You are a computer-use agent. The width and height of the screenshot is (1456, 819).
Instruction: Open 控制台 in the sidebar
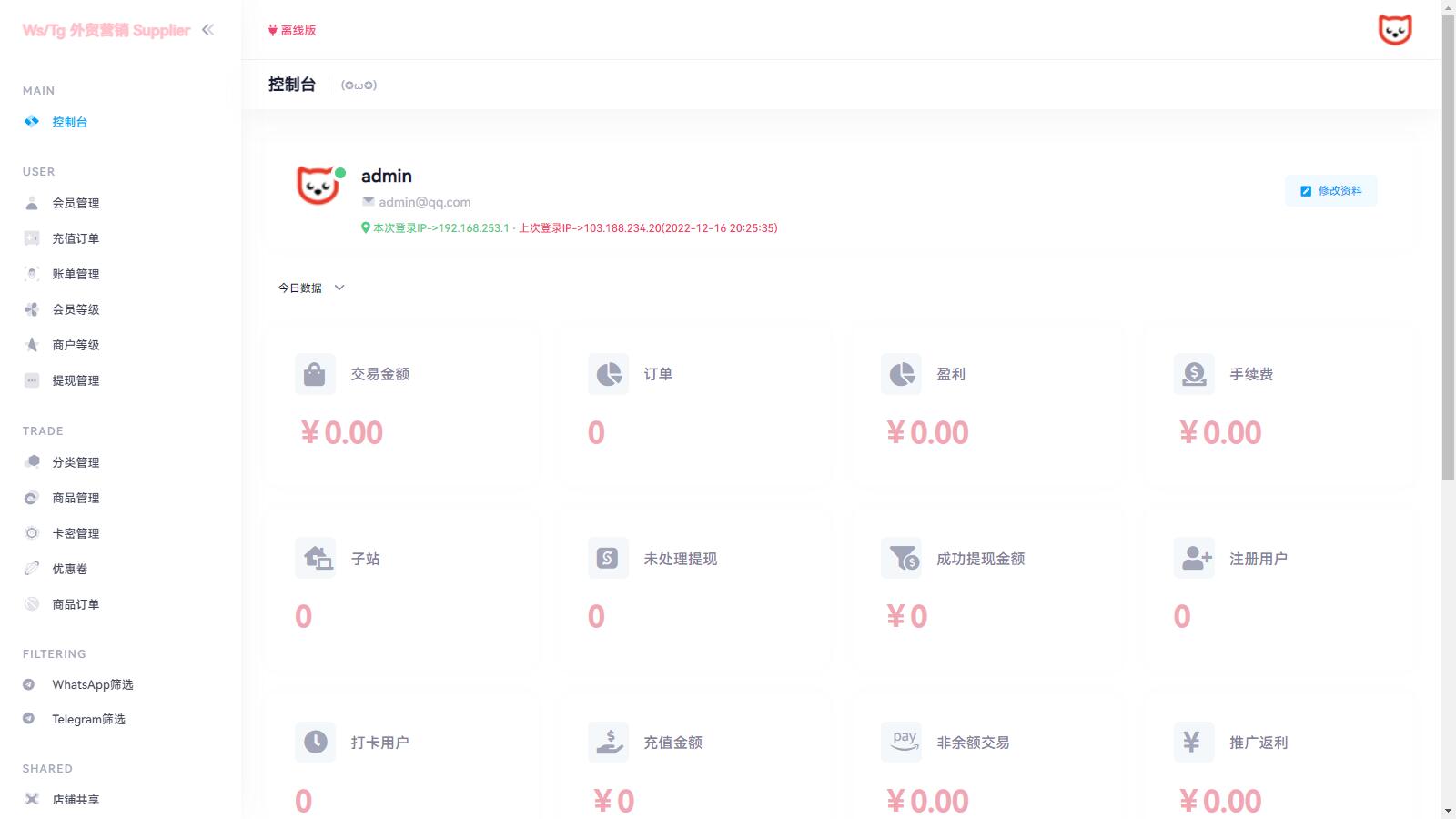point(69,122)
